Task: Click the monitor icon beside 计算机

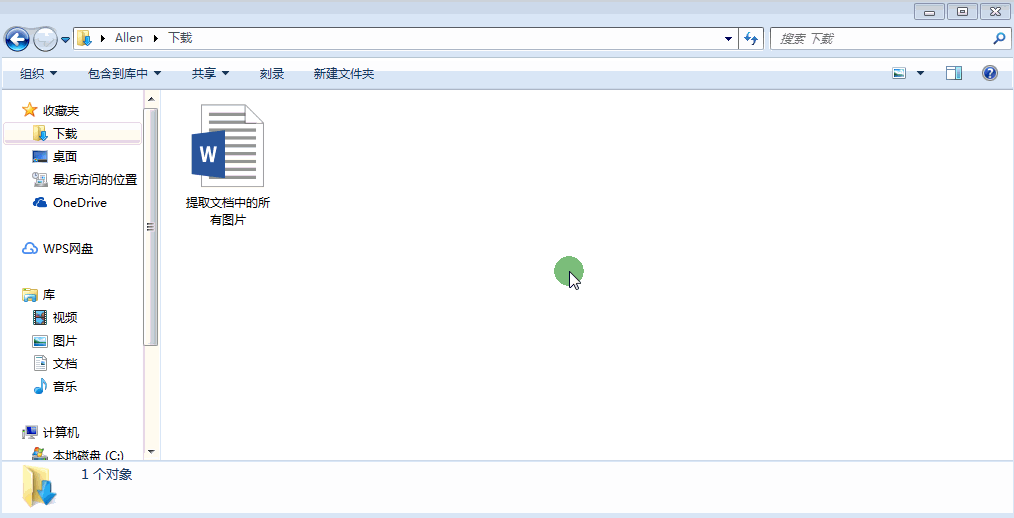Action: click(x=30, y=432)
